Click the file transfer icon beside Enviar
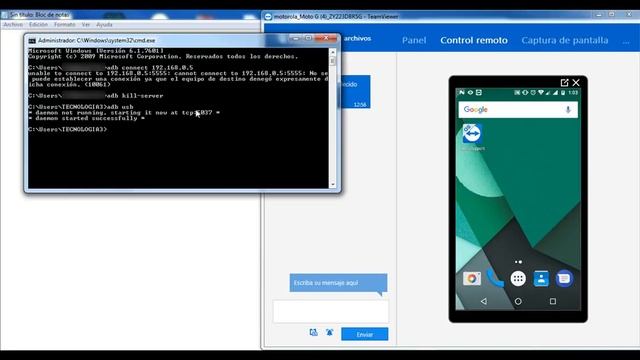The image size is (640, 360). [313, 333]
